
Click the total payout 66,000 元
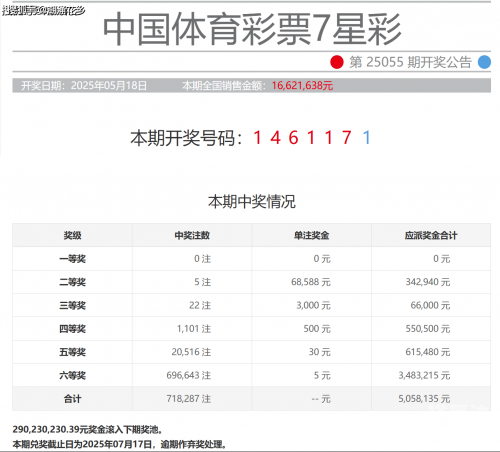pos(430,305)
